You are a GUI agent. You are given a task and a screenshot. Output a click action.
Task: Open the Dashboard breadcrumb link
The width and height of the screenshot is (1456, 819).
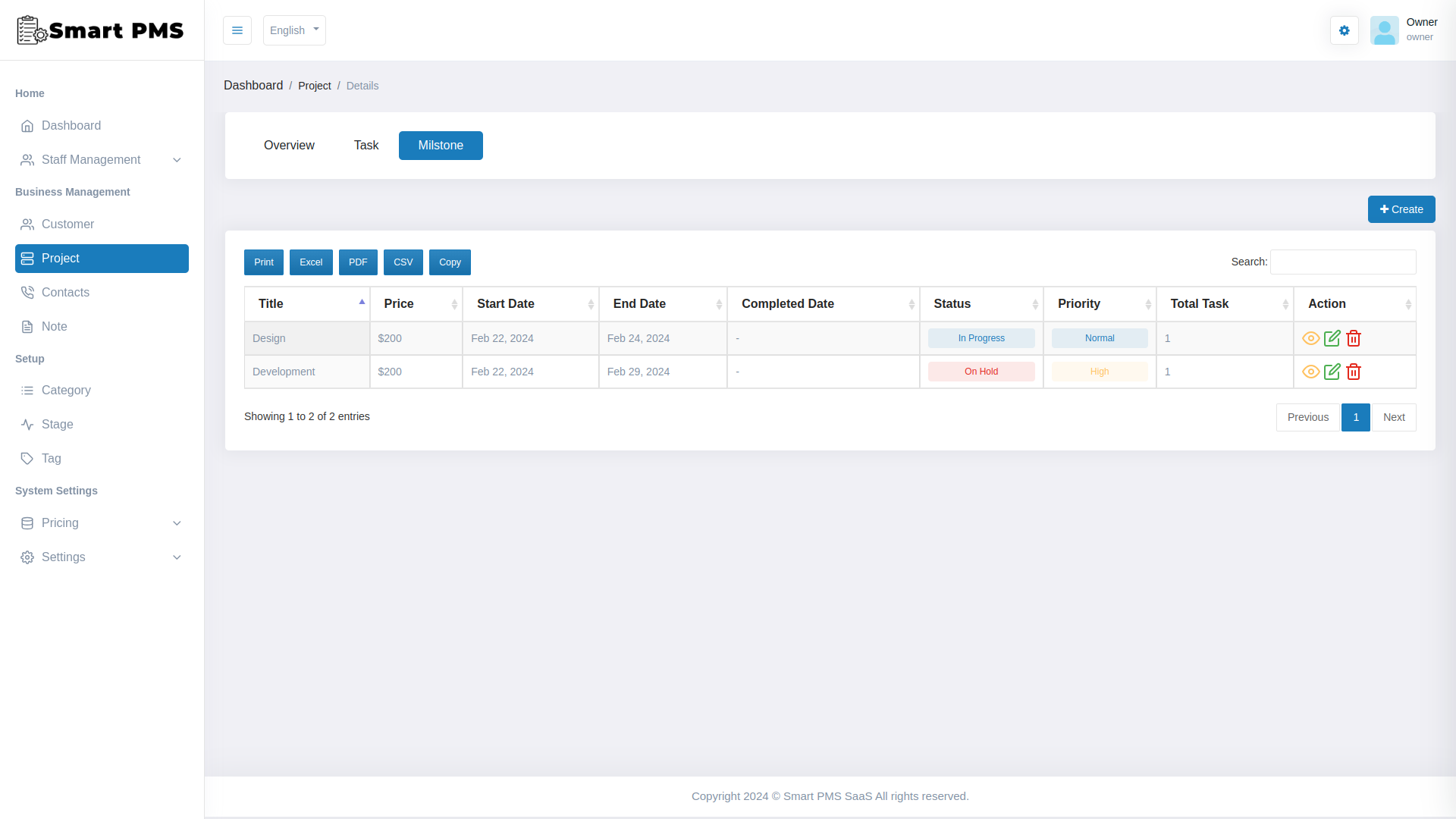(253, 85)
